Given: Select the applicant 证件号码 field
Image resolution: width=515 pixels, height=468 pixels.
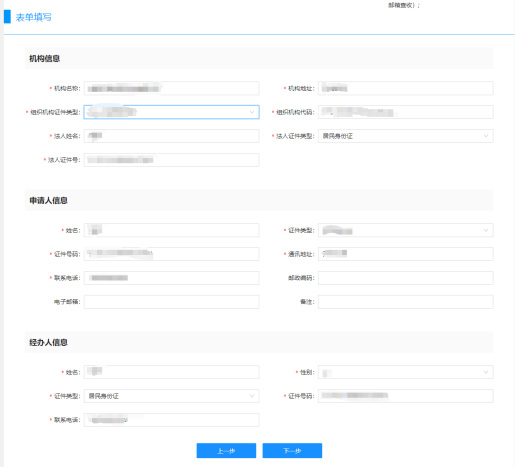Looking at the screenshot, I should point(171,254).
